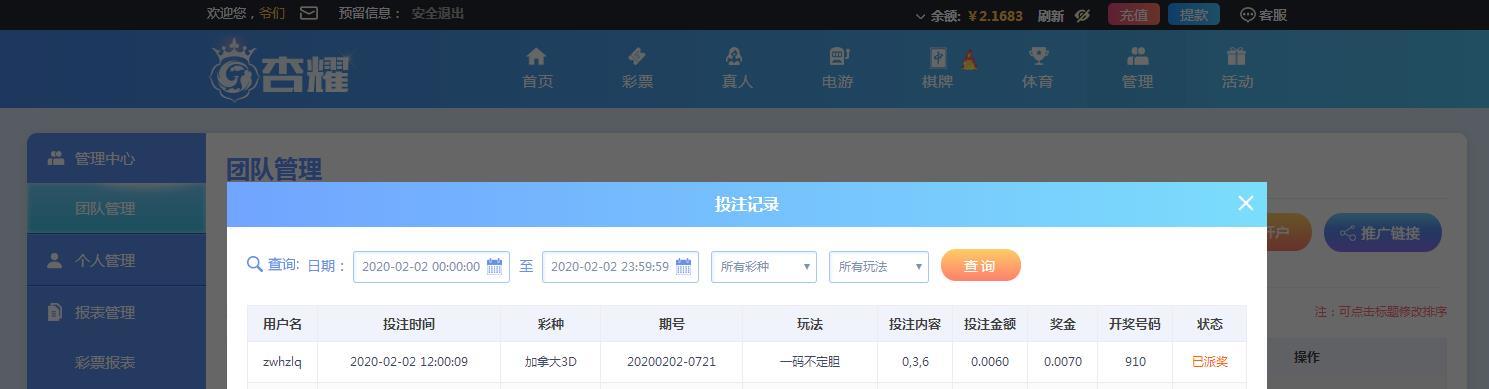Click the slot machine icon

838,56
